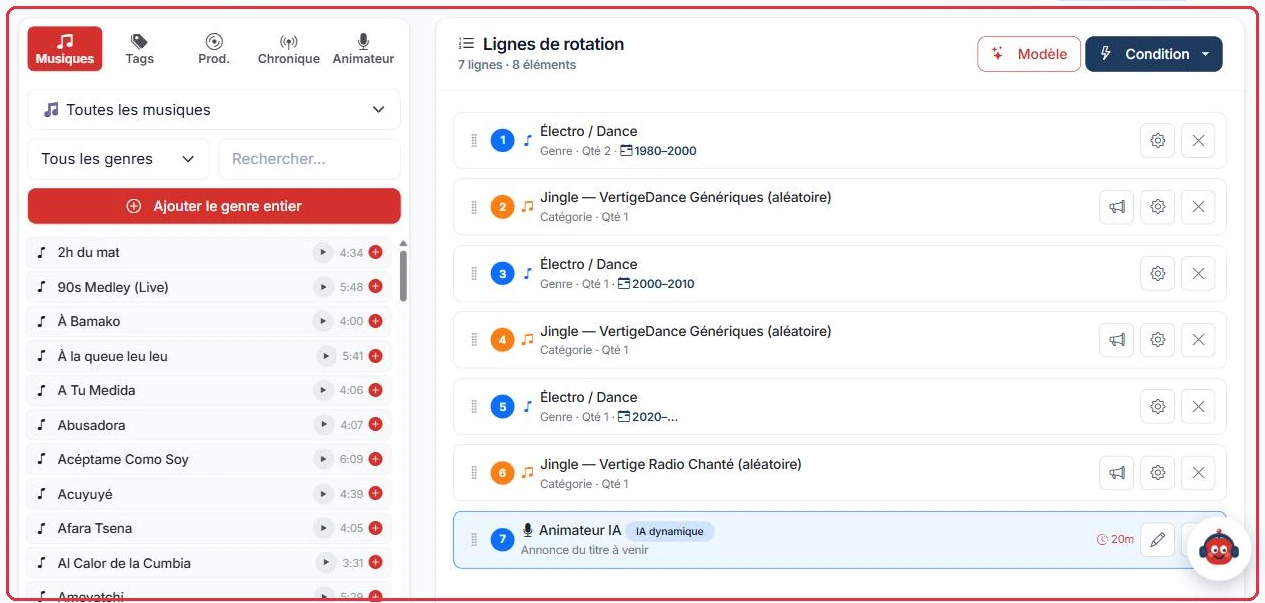Add À la queue leu leu track
1265x603 pixels.
(376, 356)
